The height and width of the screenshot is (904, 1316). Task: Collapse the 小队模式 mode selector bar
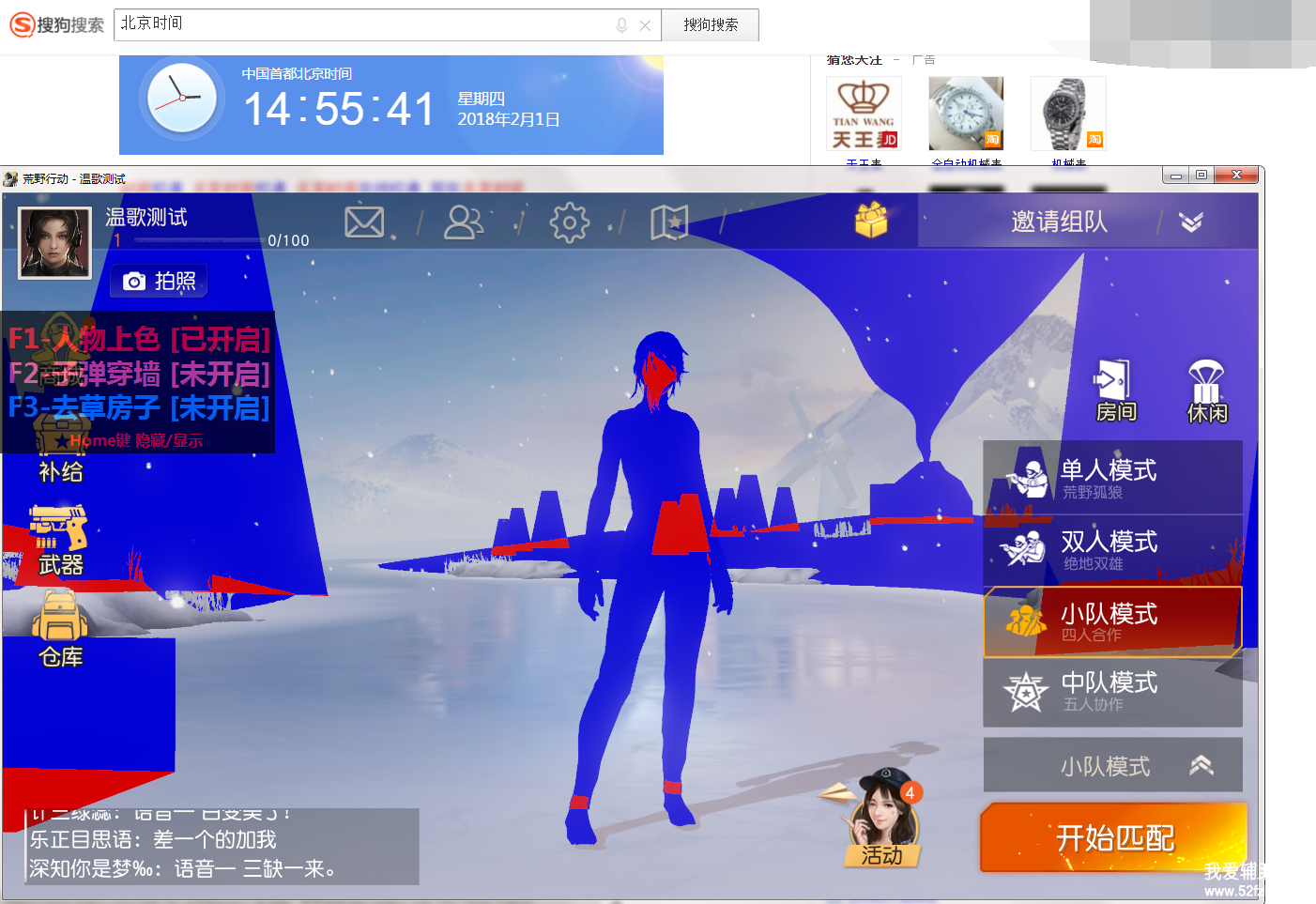point(1112,765)
